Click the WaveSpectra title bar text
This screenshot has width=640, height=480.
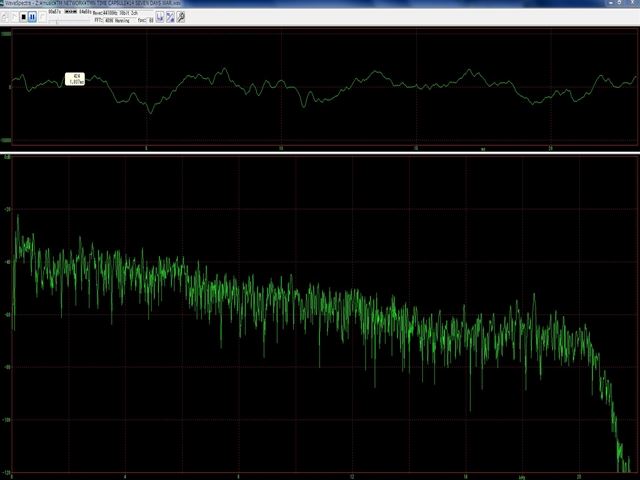click(x=93, y=3)
